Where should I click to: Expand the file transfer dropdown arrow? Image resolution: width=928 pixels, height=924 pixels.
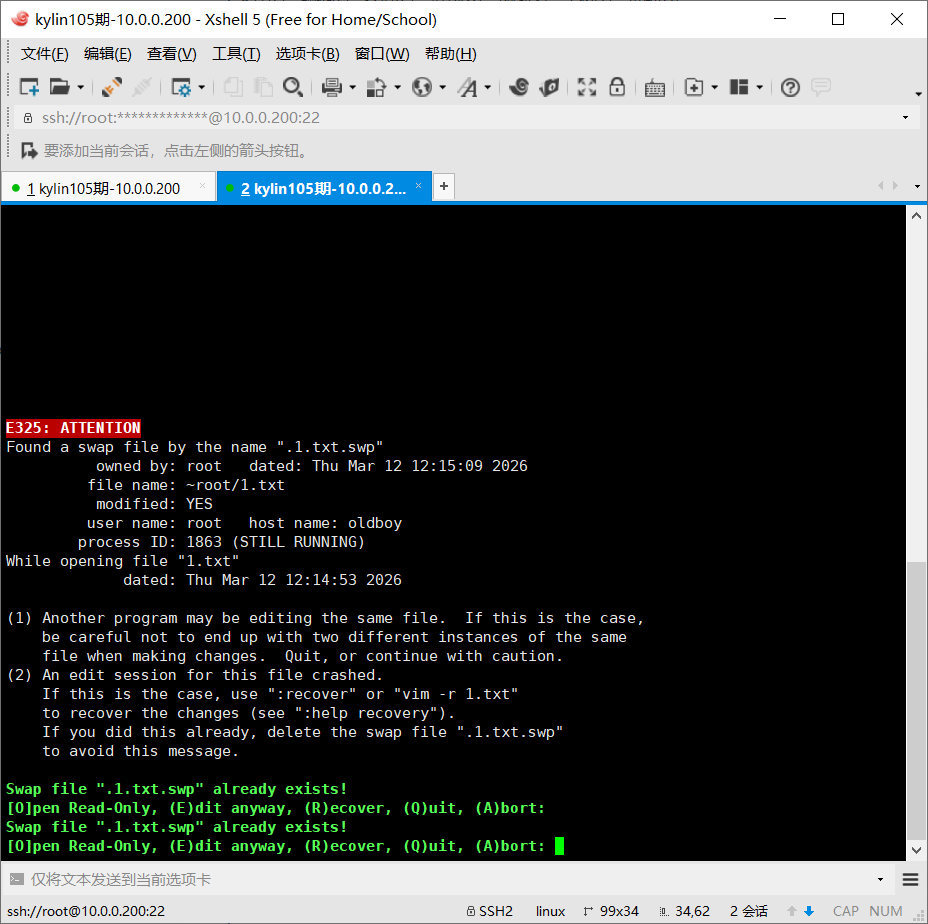398,88
